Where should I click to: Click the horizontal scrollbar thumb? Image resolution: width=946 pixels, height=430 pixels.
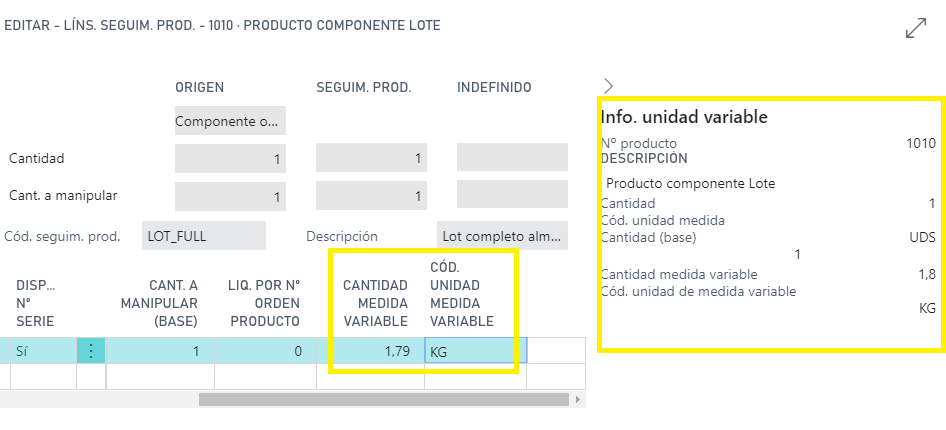(384, 399)
